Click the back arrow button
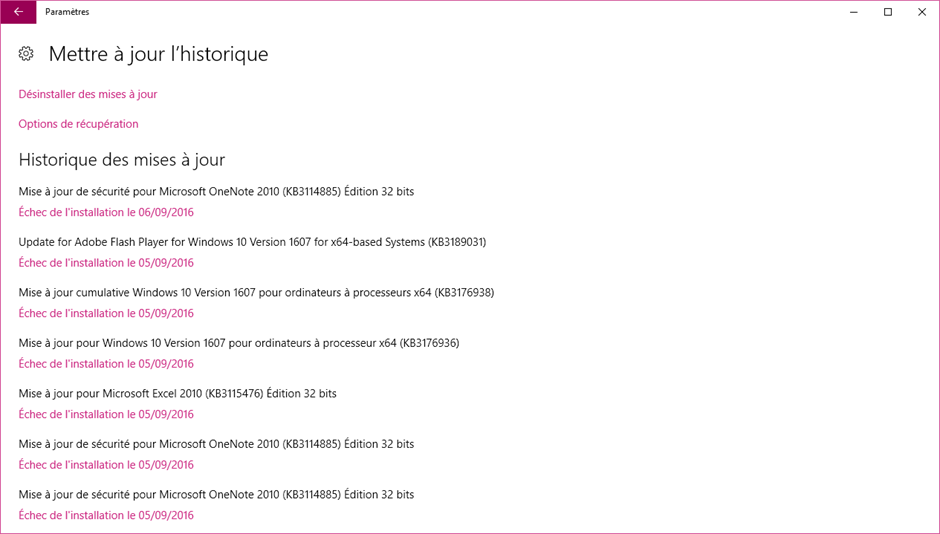The image size is (940, 534). [x=19, y=12]
